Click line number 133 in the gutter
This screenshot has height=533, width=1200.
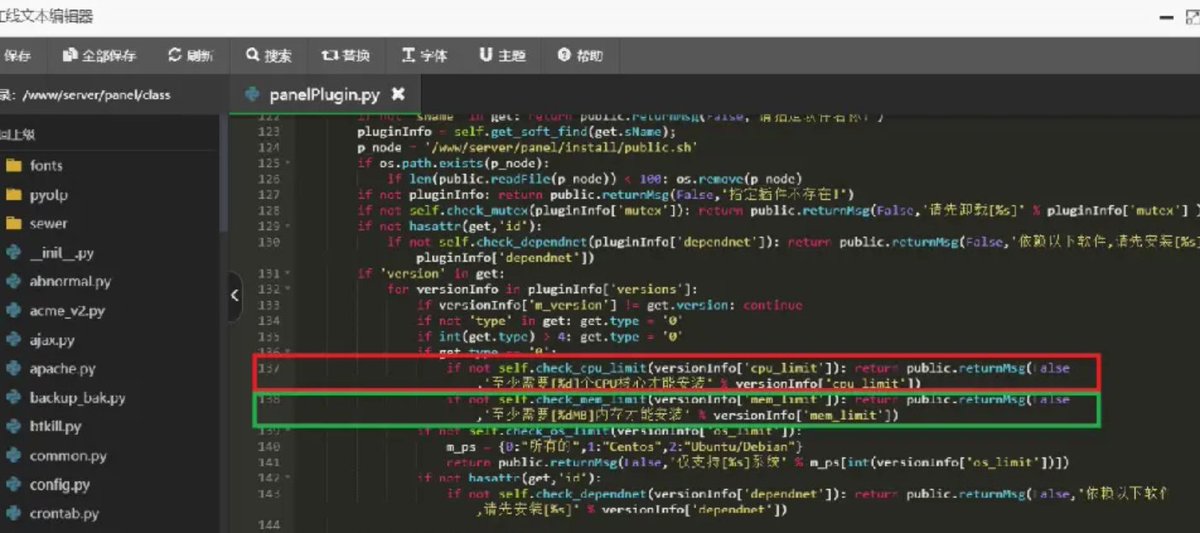coord(269,305)
